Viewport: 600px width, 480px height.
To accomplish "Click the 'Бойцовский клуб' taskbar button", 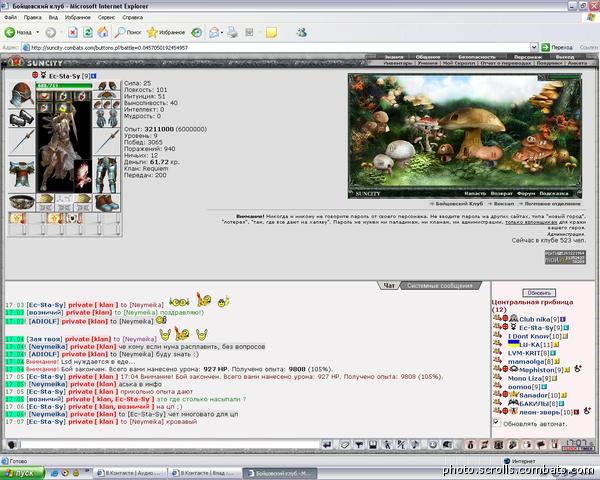I will click(280, 473).
